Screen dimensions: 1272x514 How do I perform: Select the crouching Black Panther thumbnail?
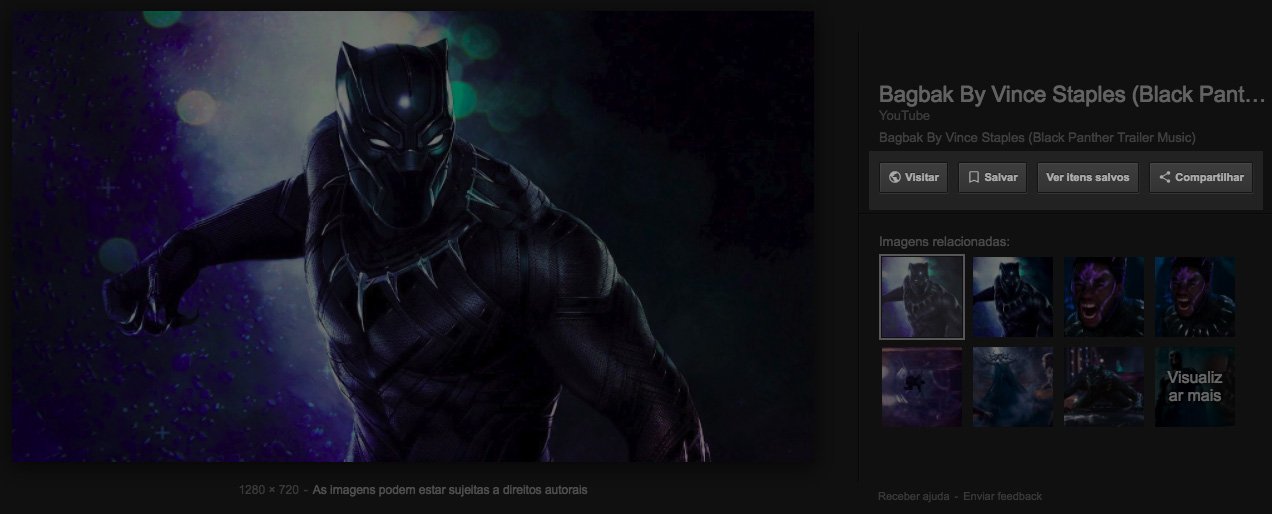click(1103, 387)
